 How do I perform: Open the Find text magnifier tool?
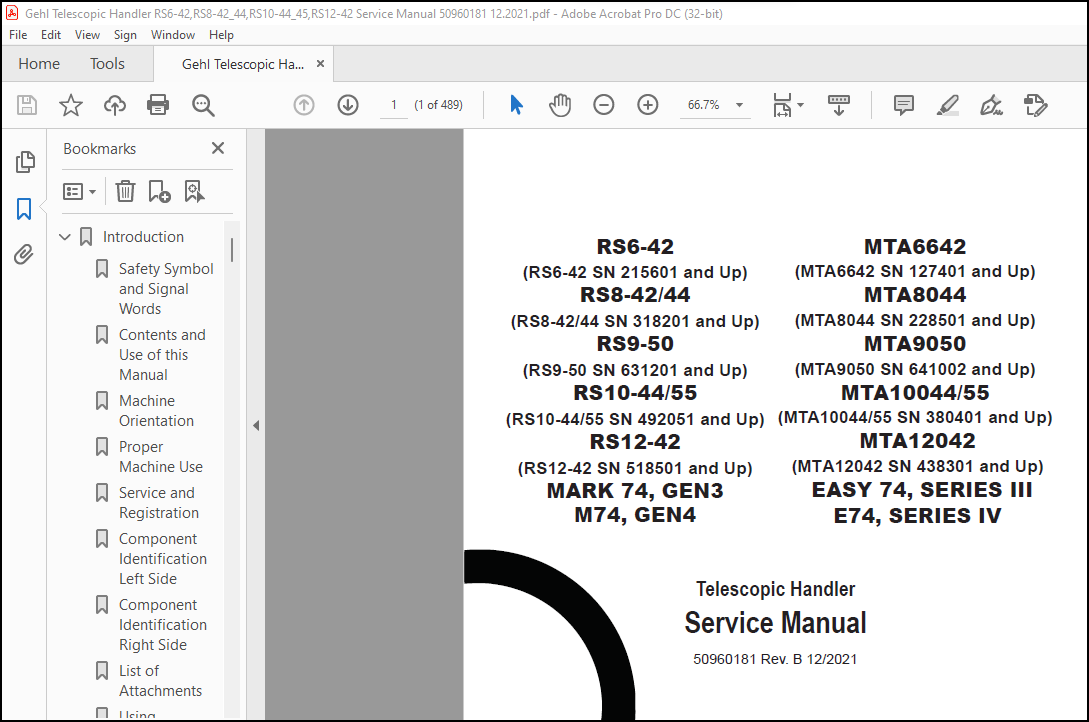point(203,105)
